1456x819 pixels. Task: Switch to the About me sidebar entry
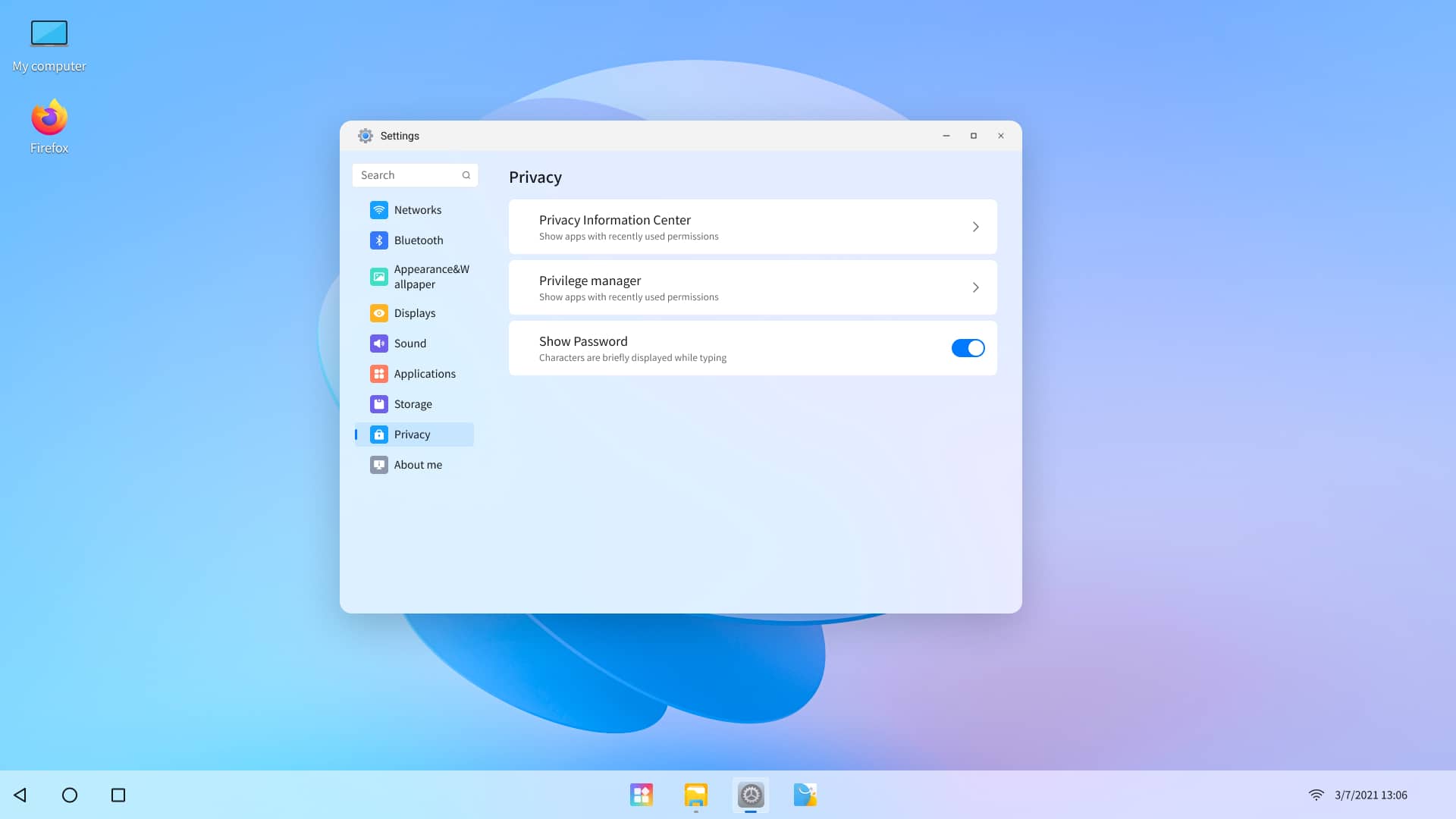(418, 464)
